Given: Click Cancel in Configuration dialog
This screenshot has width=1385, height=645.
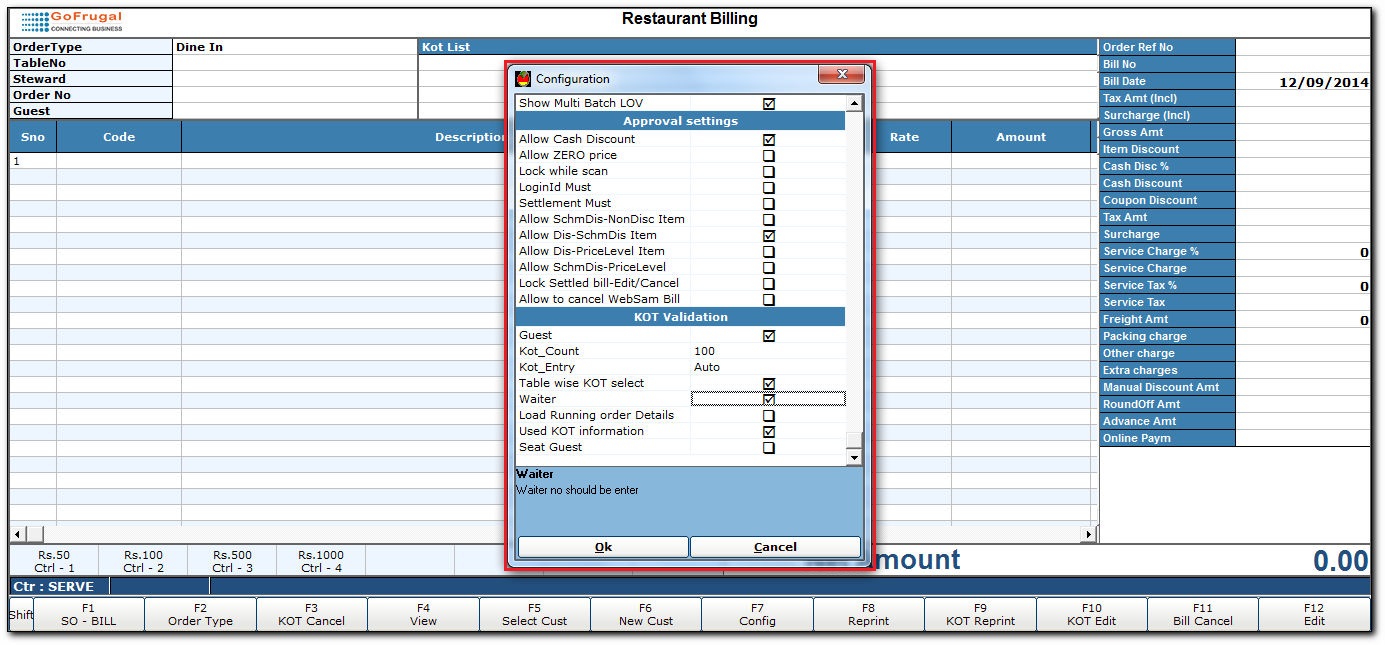Looking at the screenshot, I should point(775,547).
